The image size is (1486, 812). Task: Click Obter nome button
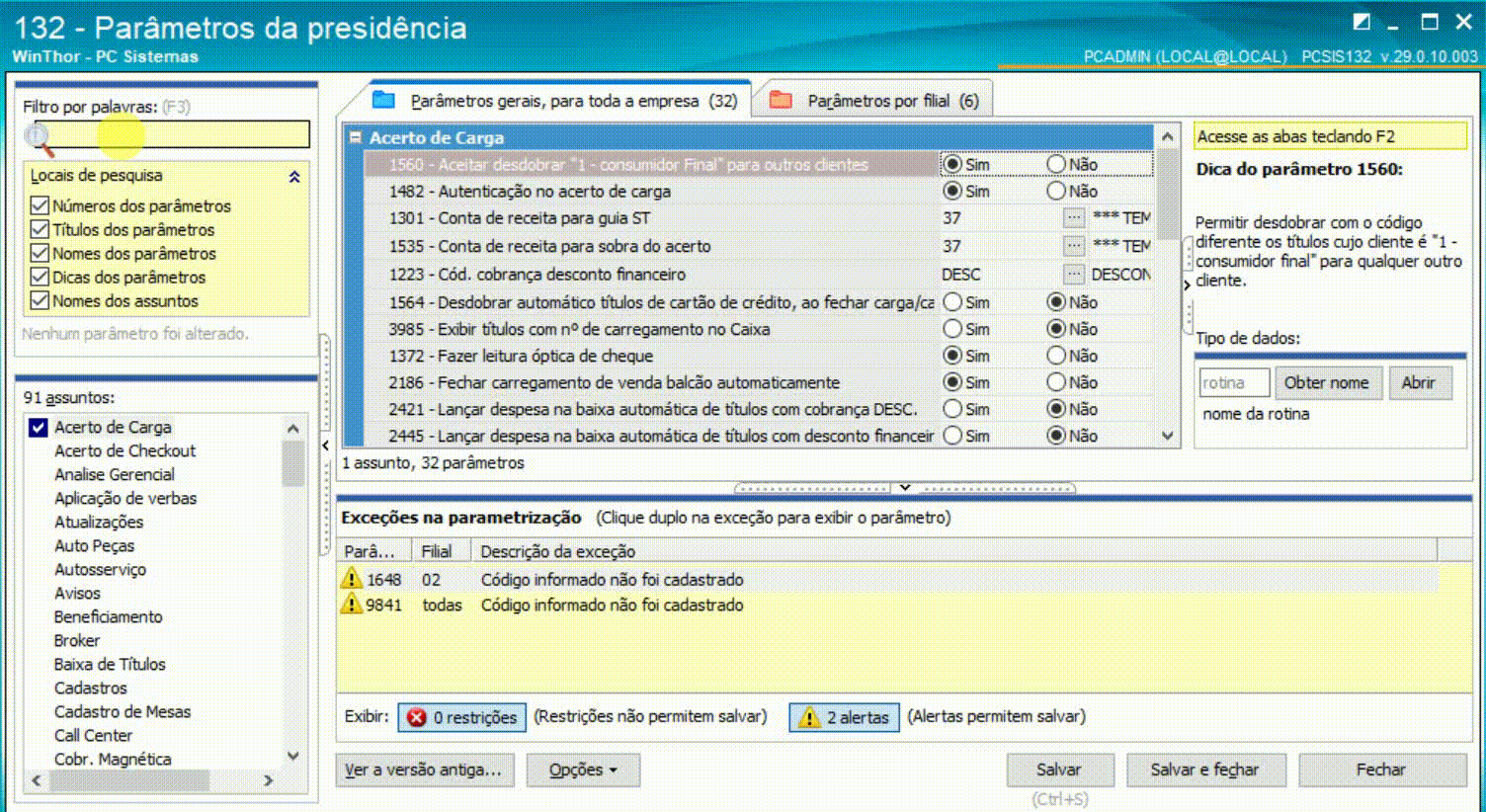coord(1327,382)
